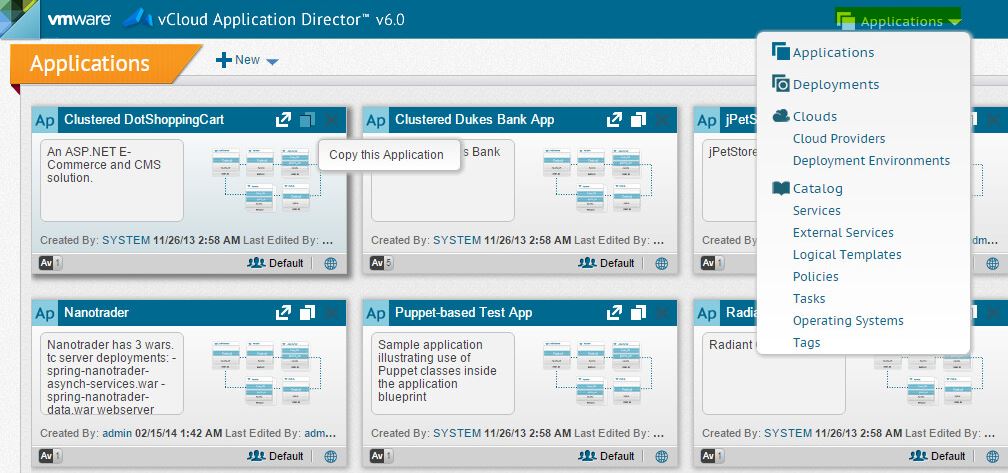Click SYSTEM creator link on Radiant card

pyautogui.click(x=788, y=433)
